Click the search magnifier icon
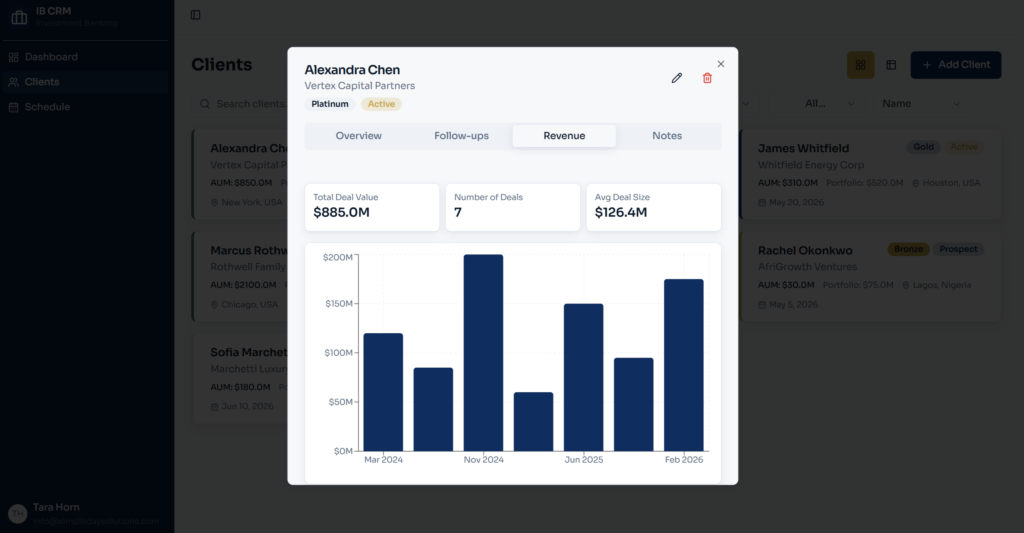 coord(205,104)
